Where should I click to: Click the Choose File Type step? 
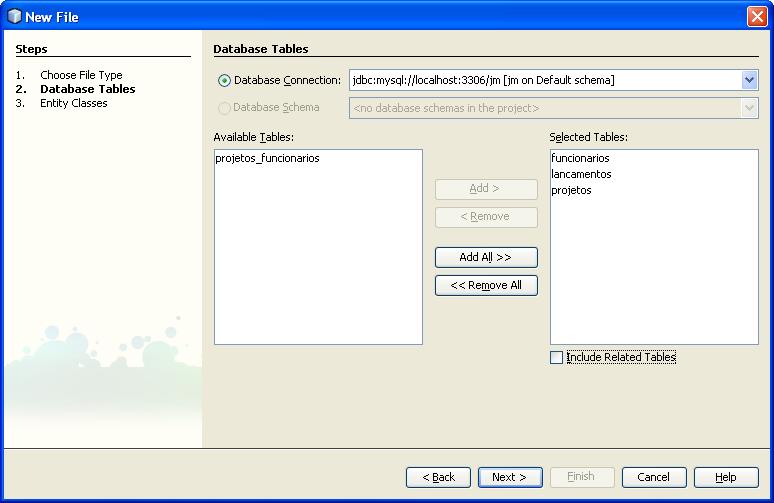pyautogui.click(x=81, y=75)
